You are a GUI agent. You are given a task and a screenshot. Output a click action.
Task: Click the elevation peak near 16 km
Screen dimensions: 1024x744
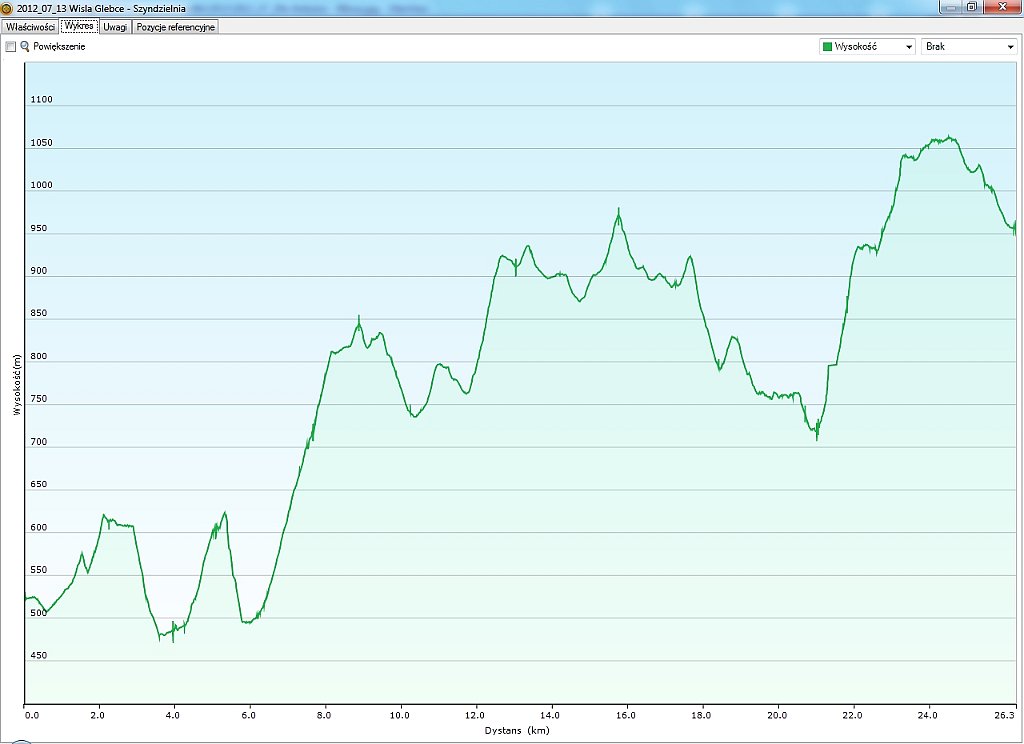point(619,209)
